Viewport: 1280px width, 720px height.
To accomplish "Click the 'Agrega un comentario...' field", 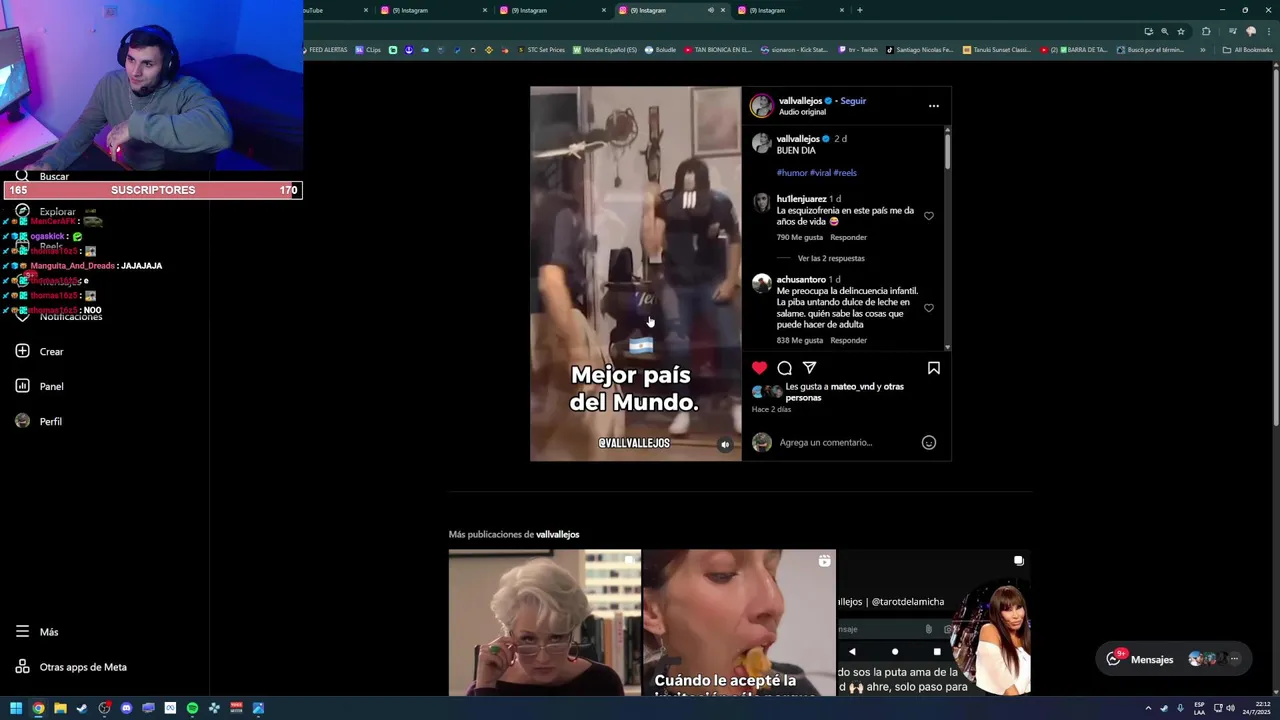I will 846,442.
